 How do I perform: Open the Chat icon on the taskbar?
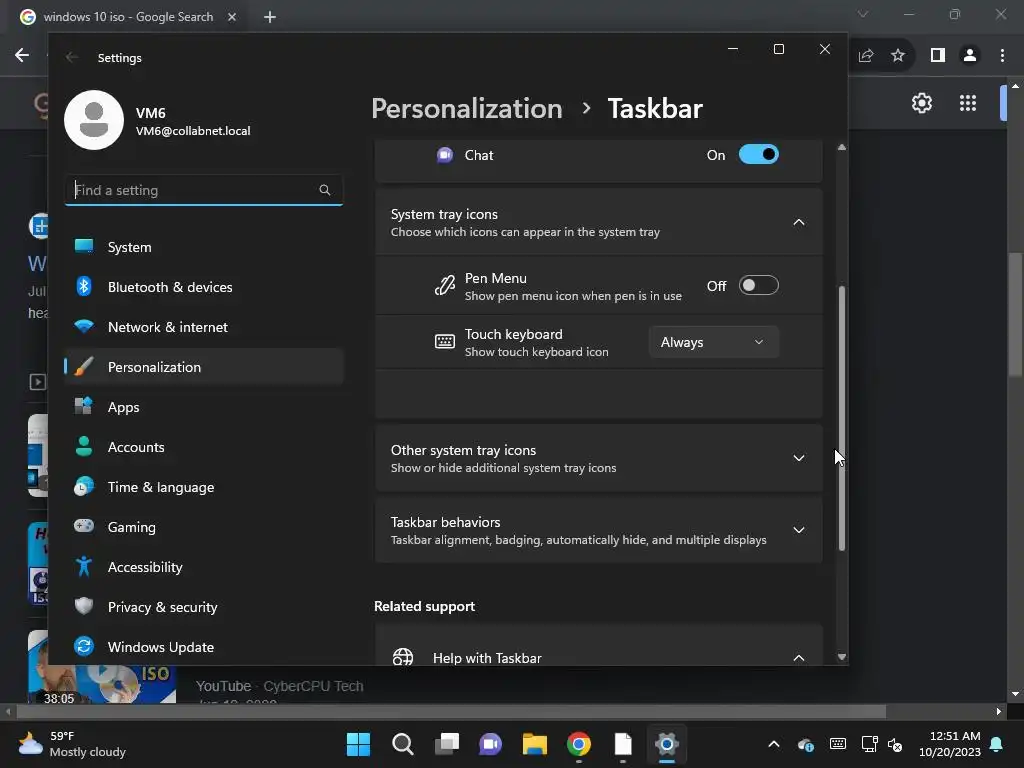(x=490, y=744)
